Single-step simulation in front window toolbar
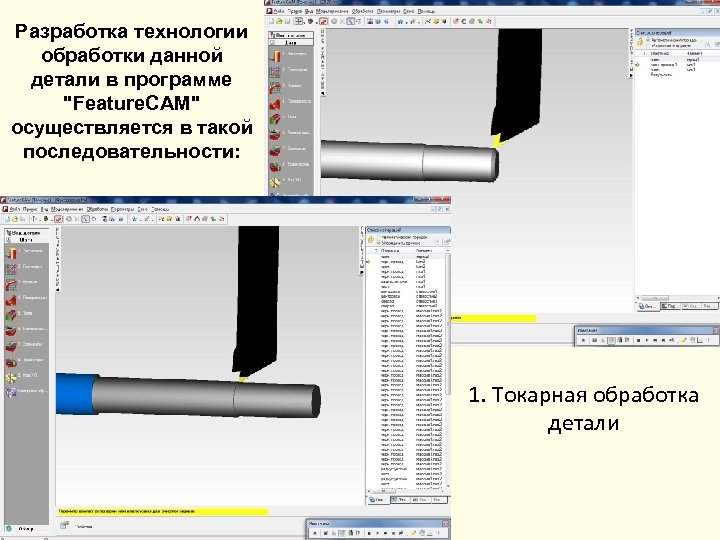 click(x=385, y=533)
